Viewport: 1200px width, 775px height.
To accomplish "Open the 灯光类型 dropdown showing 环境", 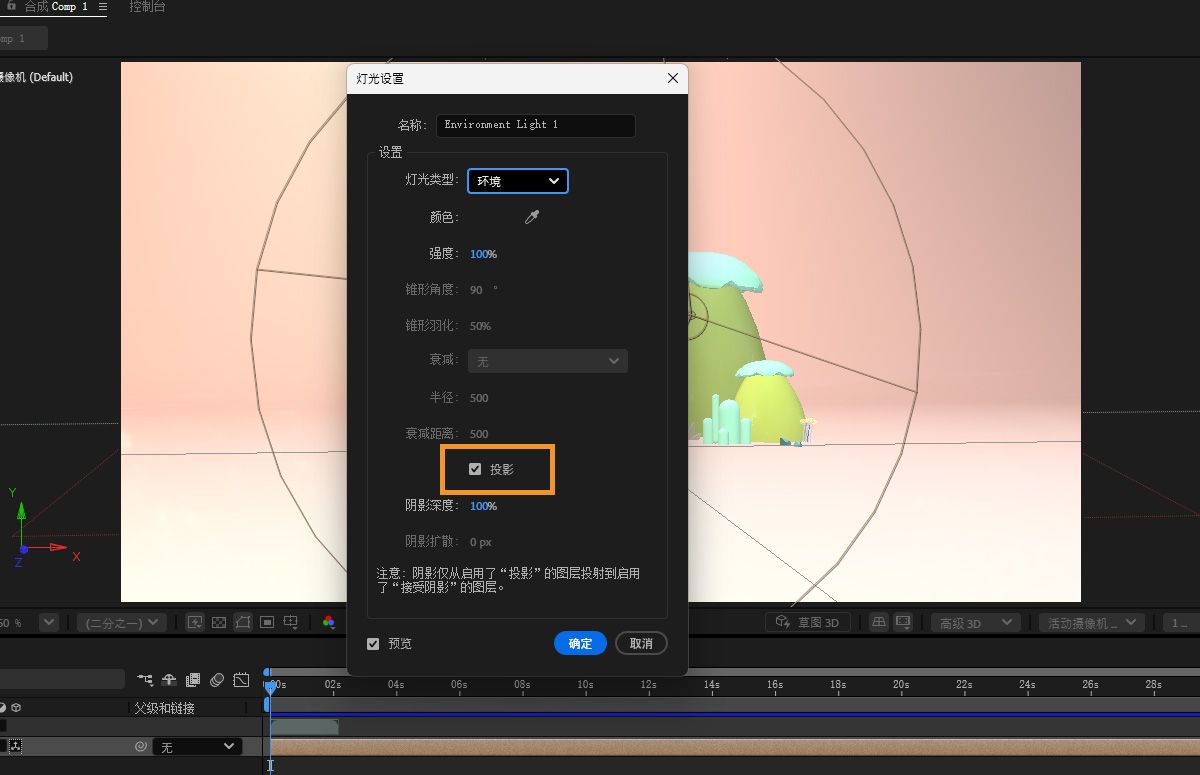I will [x=517, y=181].
